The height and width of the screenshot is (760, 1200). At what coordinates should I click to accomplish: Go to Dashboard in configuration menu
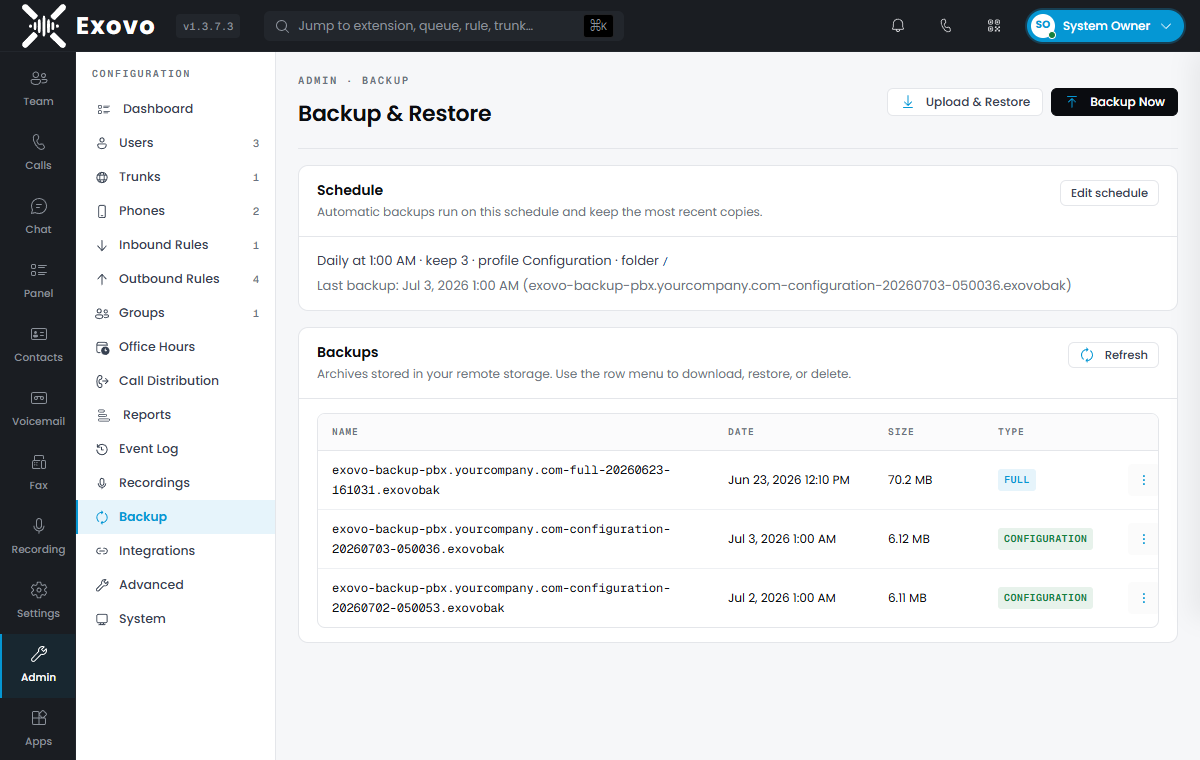175,109
